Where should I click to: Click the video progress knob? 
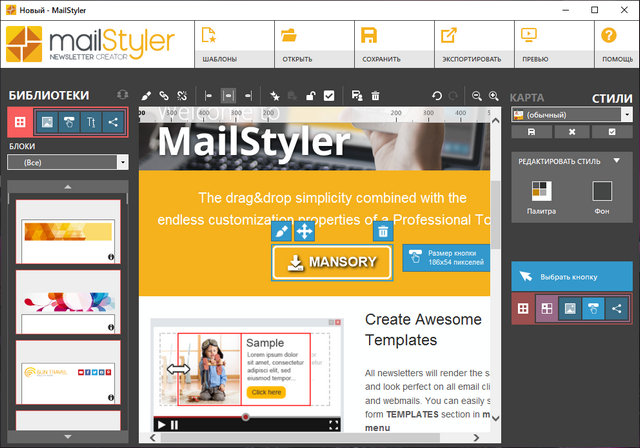pyautogui.click(x=245, y=417)
